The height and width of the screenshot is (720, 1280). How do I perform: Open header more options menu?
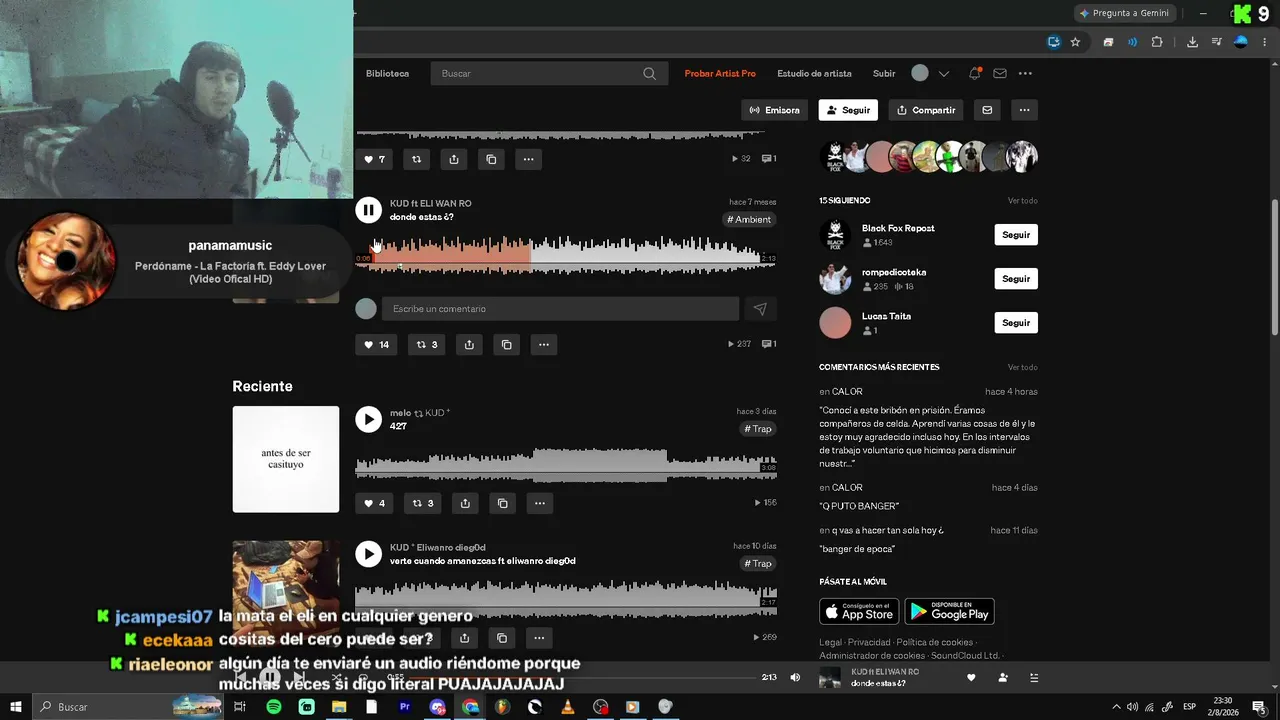click(x=1025, y=73)
